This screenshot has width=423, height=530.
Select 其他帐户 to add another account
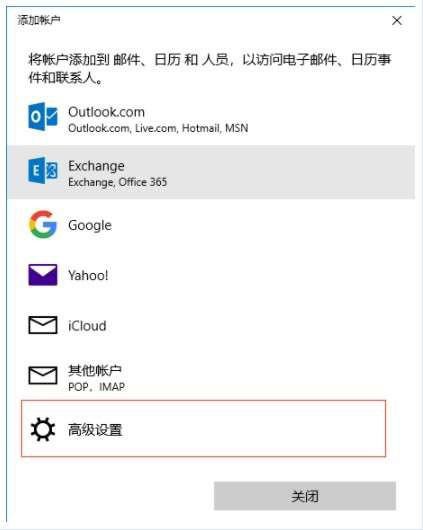pyautogui.click(x=211, y=376)
